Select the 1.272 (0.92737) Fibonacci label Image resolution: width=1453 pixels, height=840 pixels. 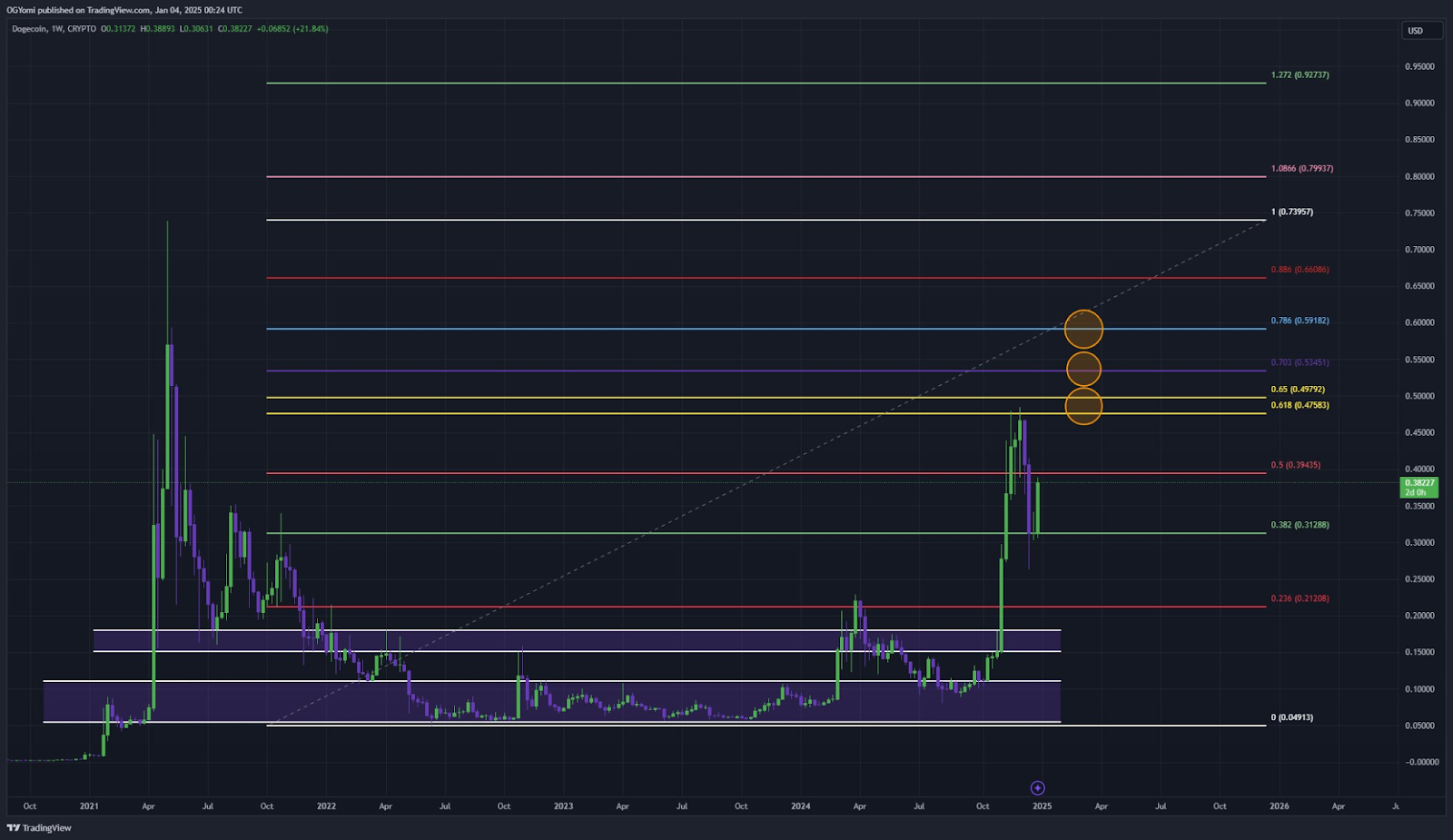click(x=1300, y=74)
